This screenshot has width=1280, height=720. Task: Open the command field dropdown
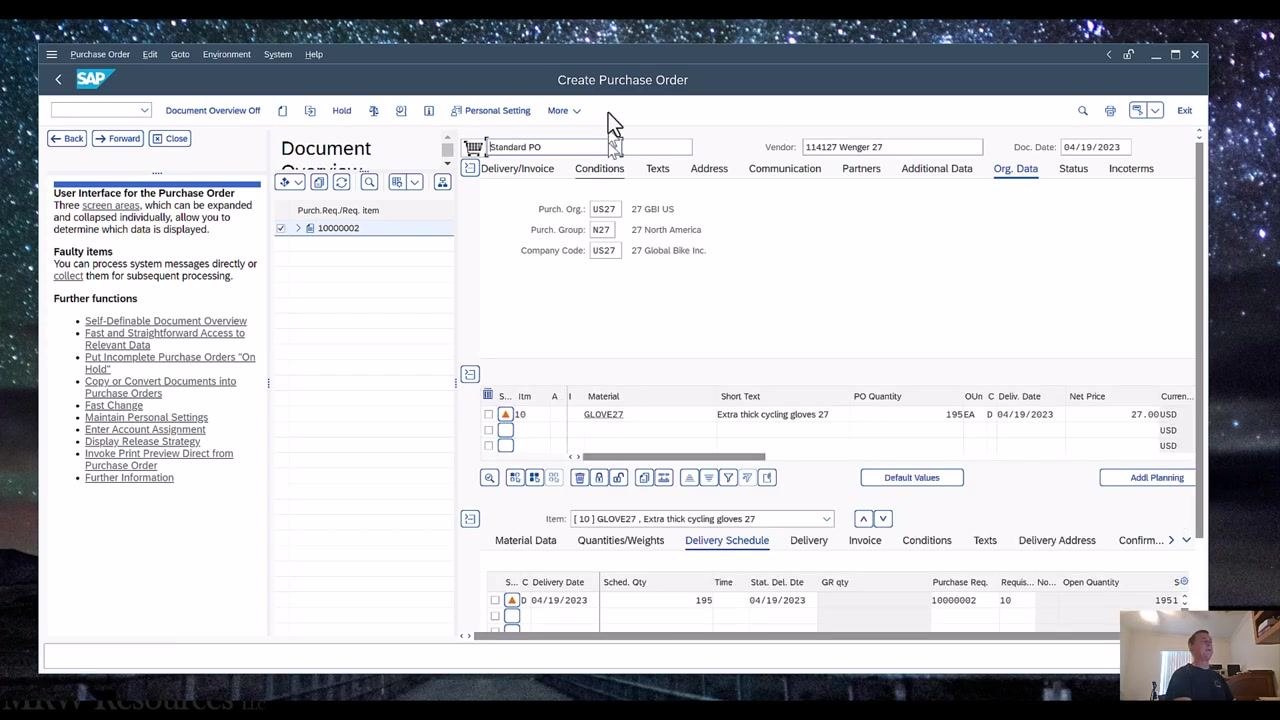pos(145,111)
